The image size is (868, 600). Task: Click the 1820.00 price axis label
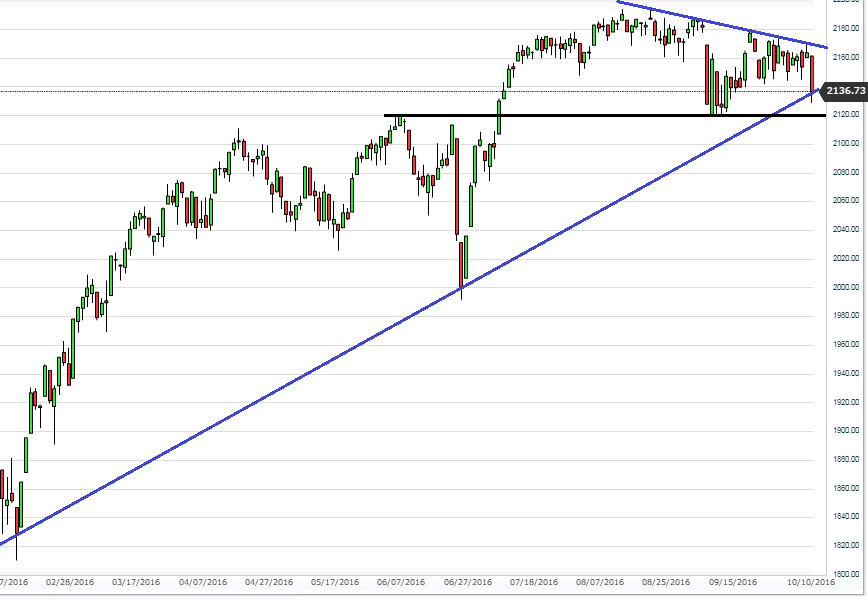pos(846,545)
